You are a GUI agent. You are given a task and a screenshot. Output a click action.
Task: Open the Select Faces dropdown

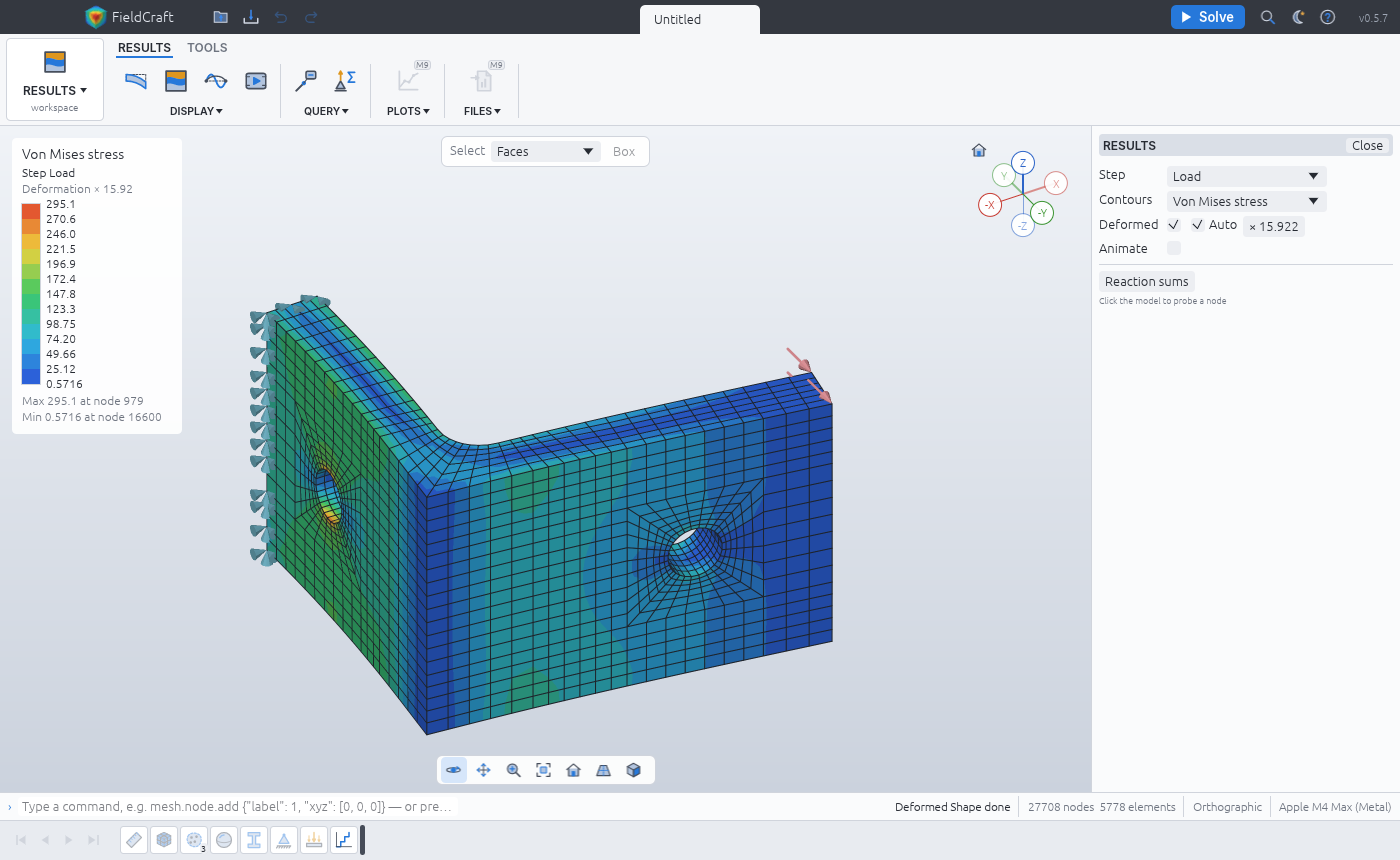coord(545,152)
